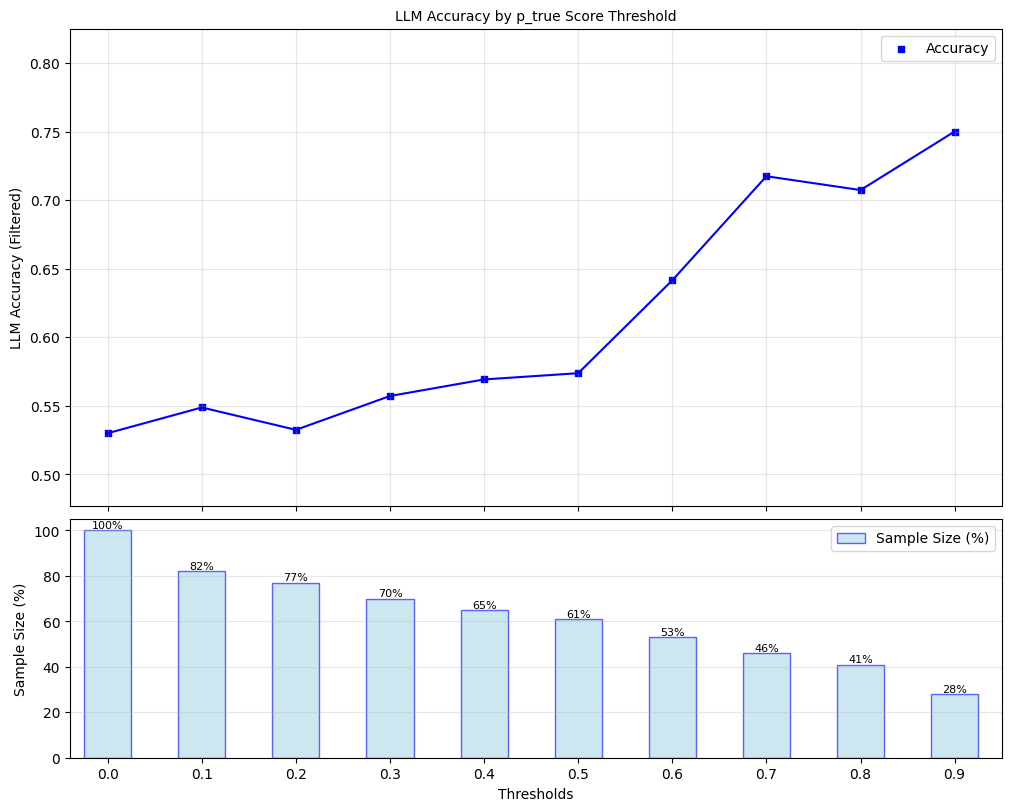Select the bar labeled 65%

[484, 684]
